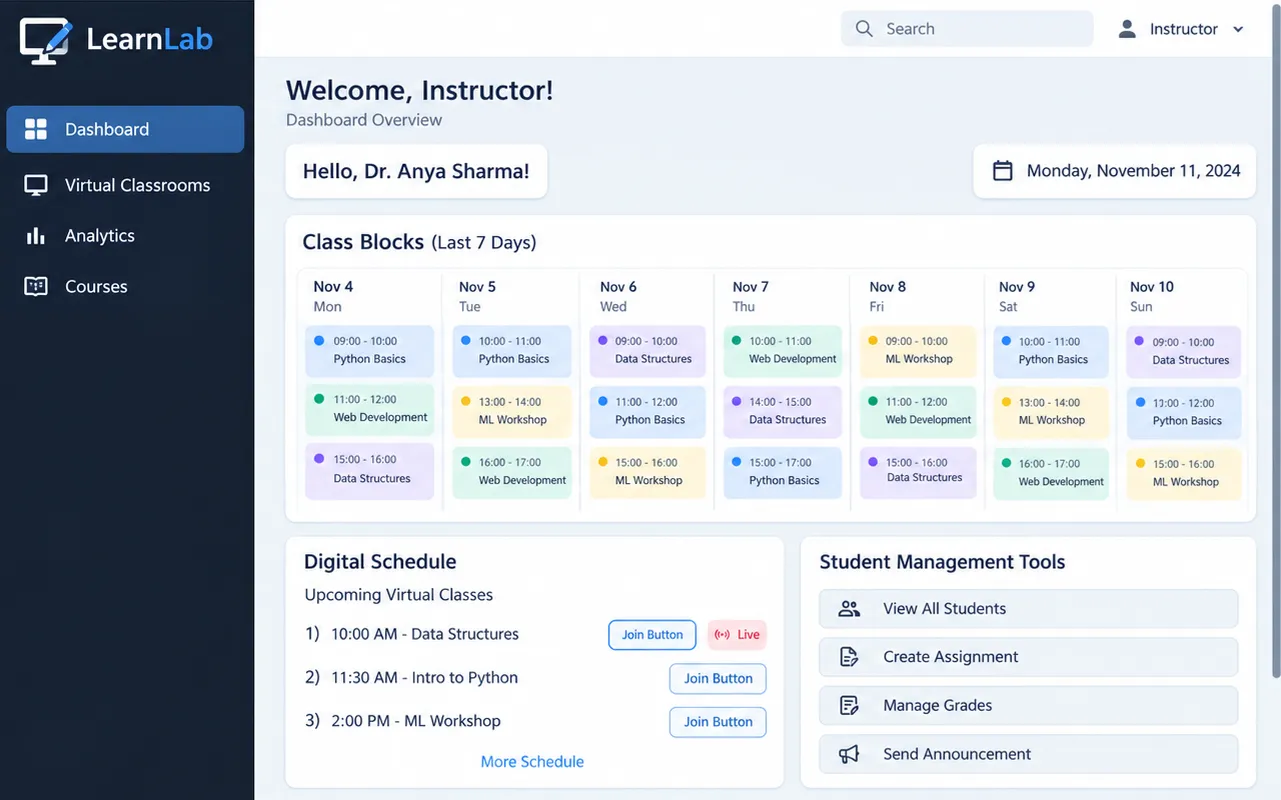
Task: Select Nov 7 15:00 - 17:00 Python Basics block
Action: pyautogui.click(x=782, y=472)
